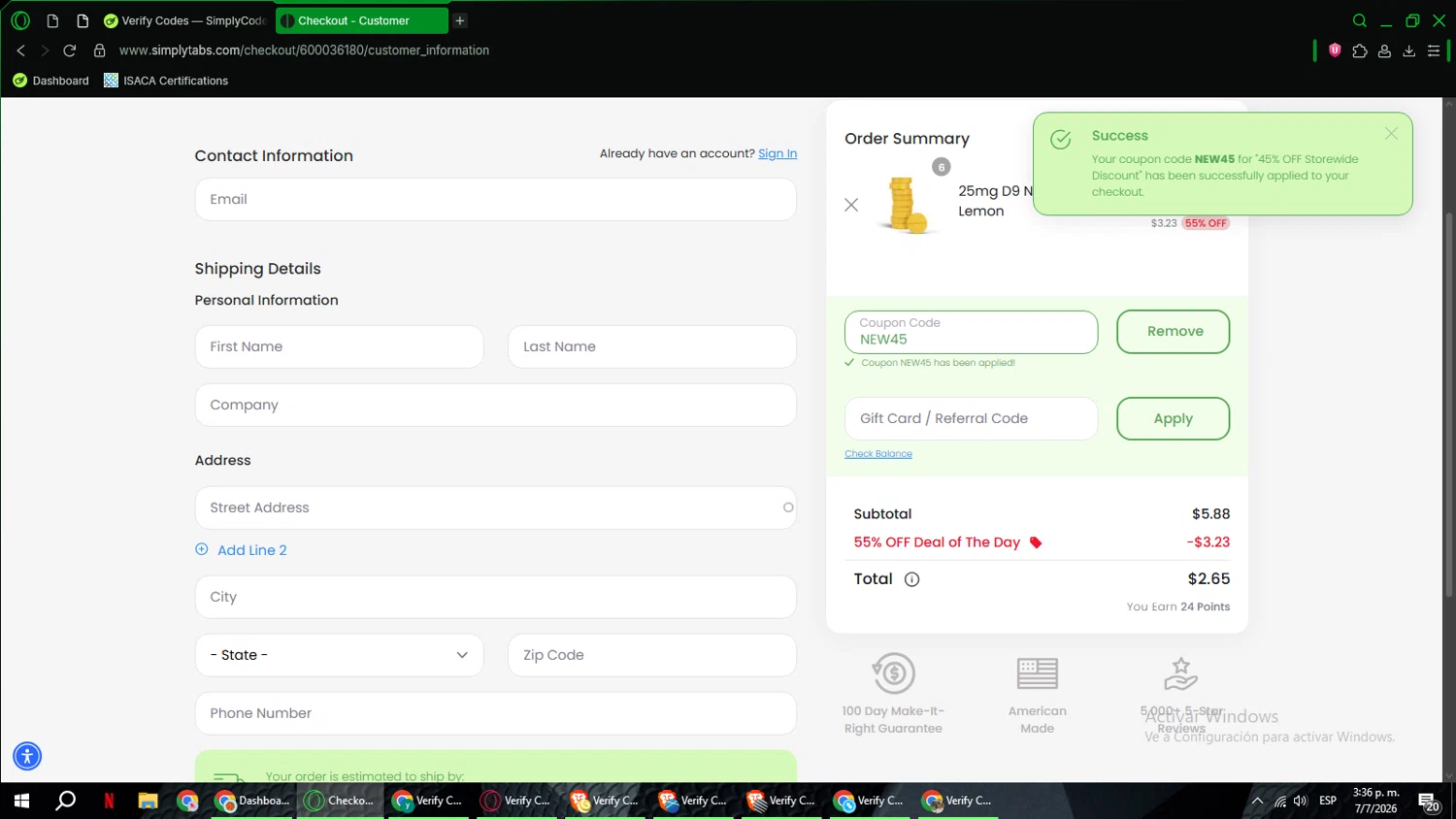Click the "$5.88" subtotal amount

click(x=1210, y=514)
